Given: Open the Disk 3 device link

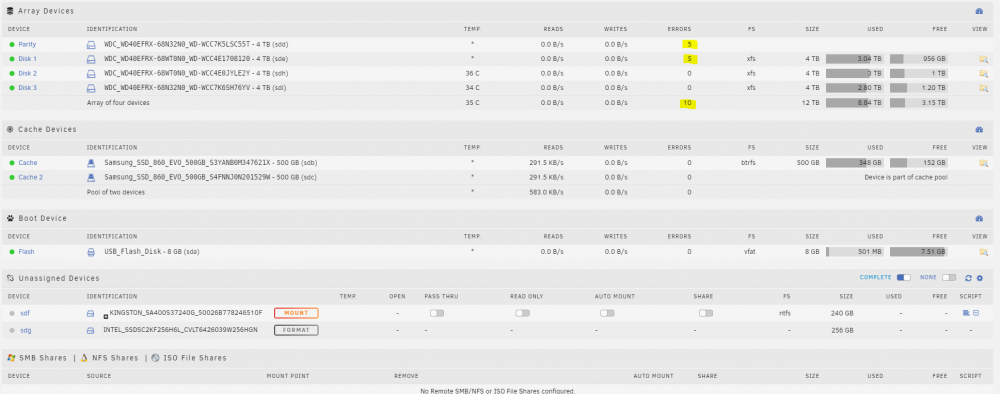Looking at the screenshot, I should (x=27, y=87).
